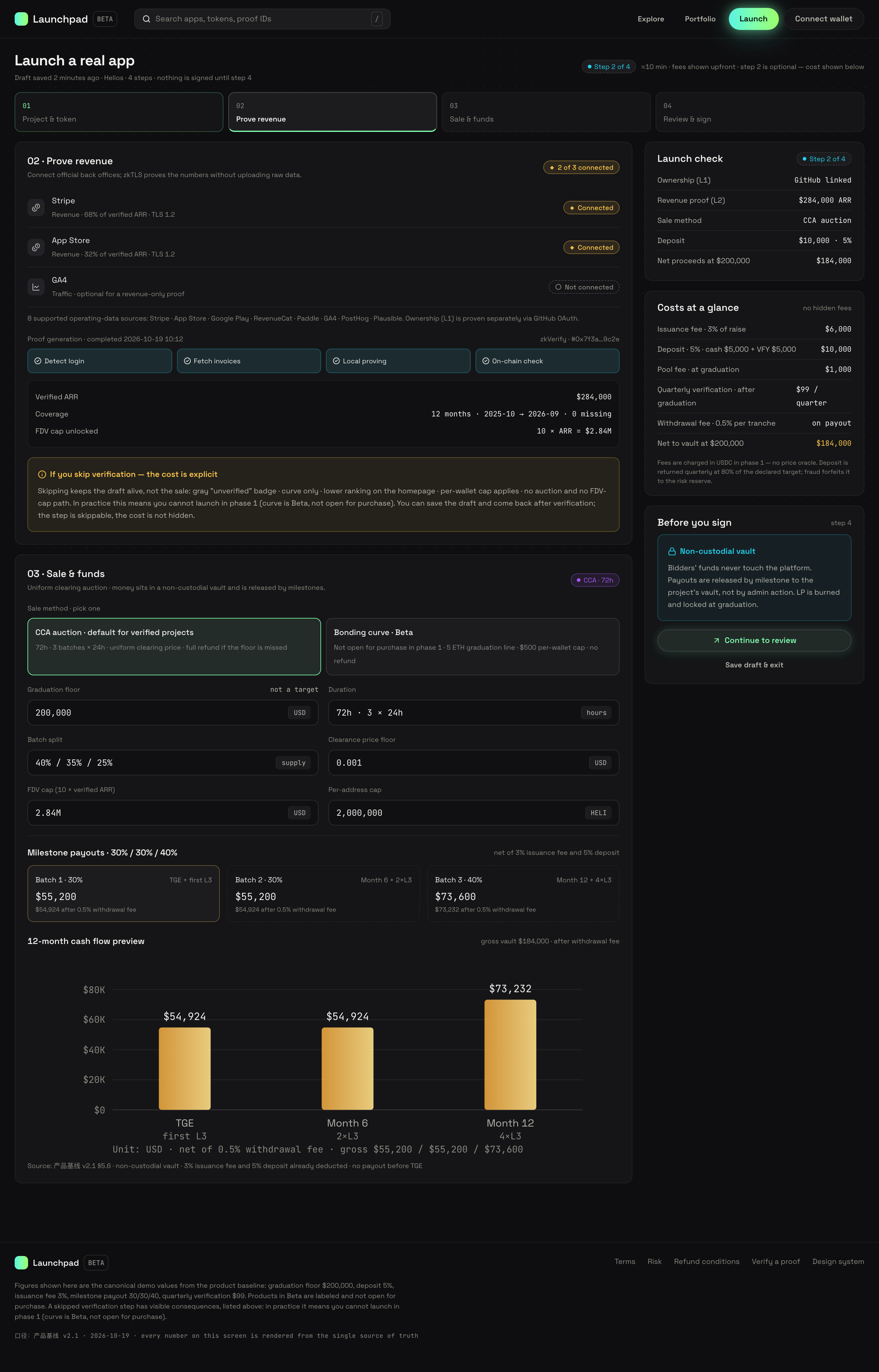The height and width of the screenshot is (1372, 879).
Task: Edit the Per-address cap field
Action: tap(474, 812)
